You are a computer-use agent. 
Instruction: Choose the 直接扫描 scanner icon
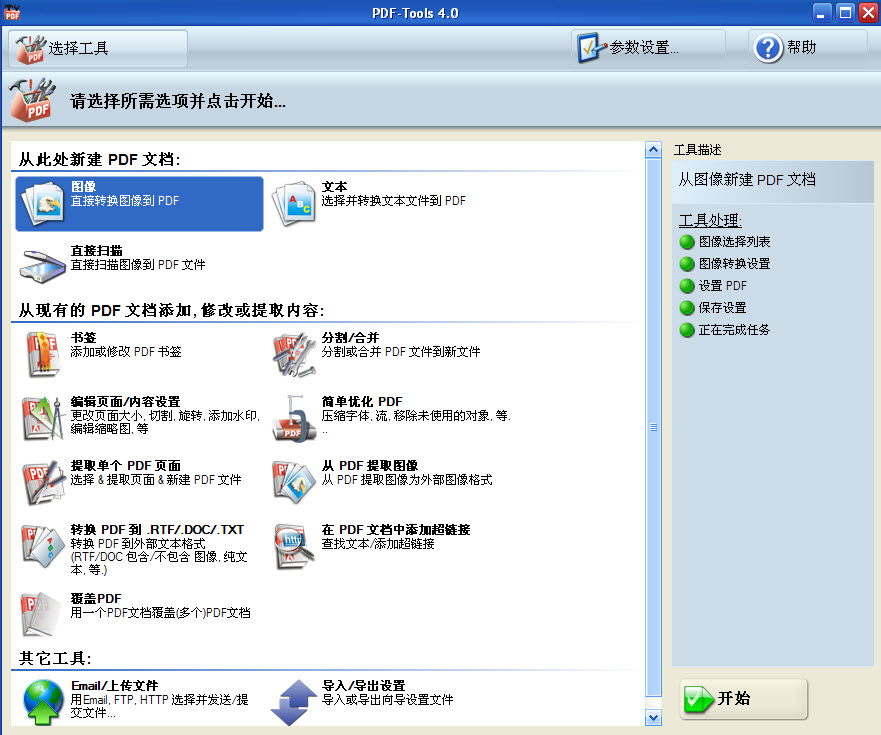tap(43, 267)
